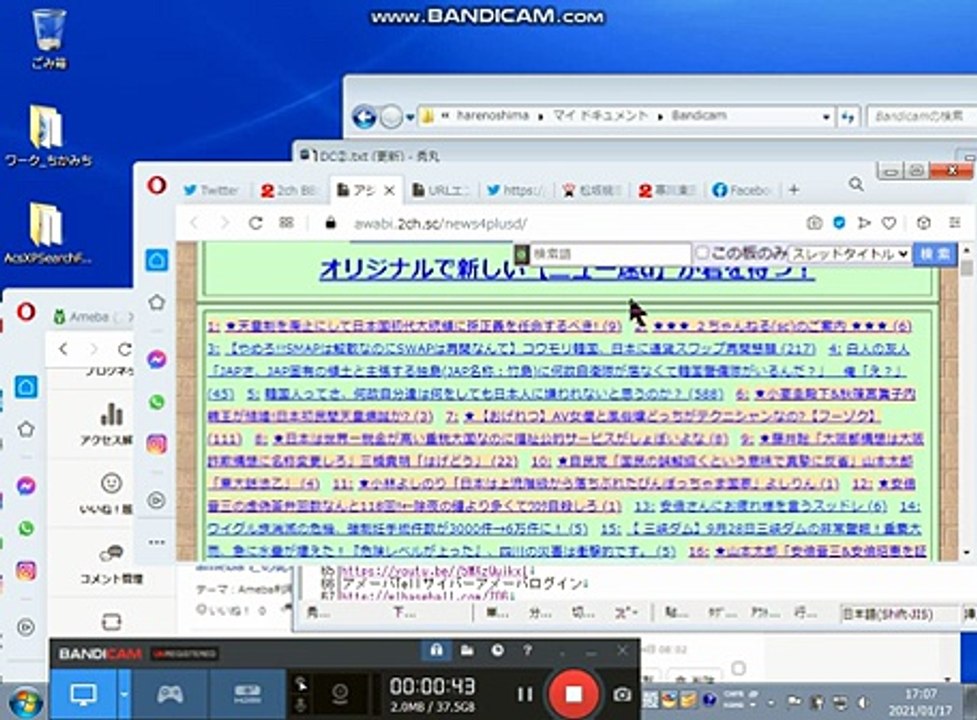Open the Bandicam clock schedule icon
977x720 pixels.
[x=497, y=651]
